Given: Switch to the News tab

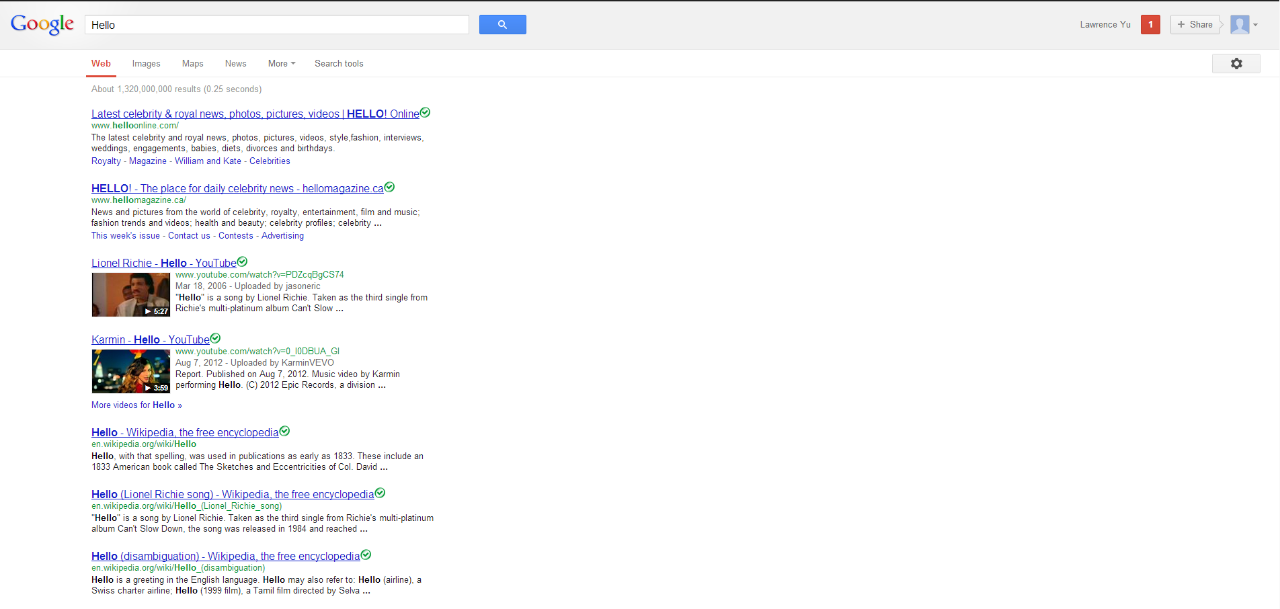Looking at the screenshot, I should tap(235, 64).
